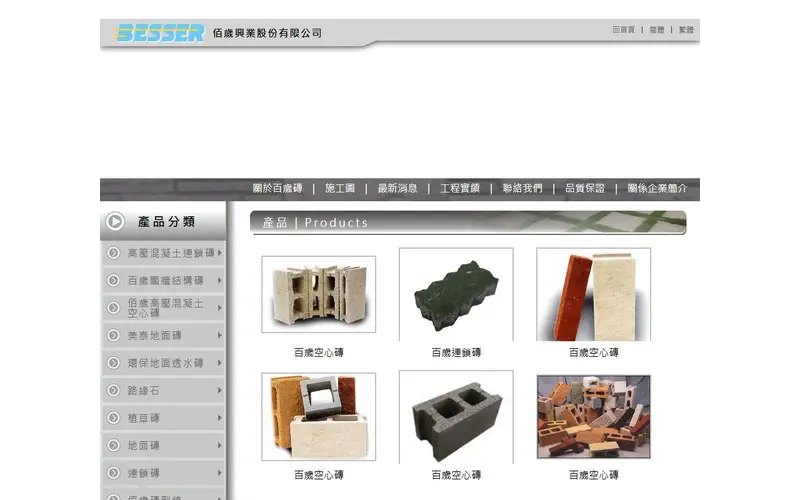Viewport: 800px width, 500px height.
Task: Expand the 美泰地面磚 category arrow
Action: (220, 336)
